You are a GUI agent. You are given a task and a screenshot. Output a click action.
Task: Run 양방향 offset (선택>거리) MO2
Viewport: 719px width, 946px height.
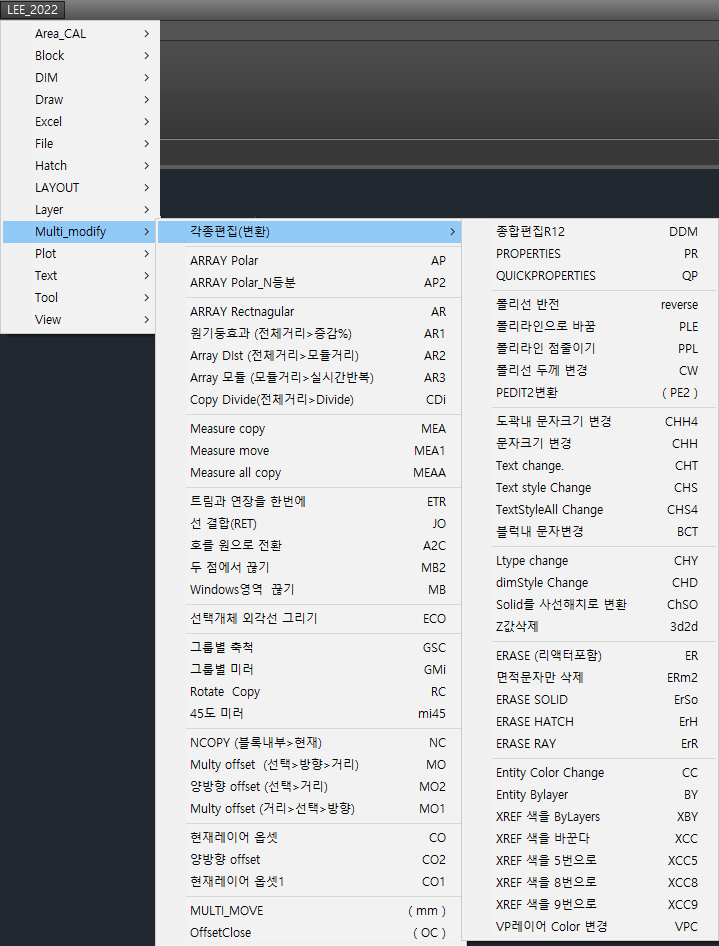(309, 787)
